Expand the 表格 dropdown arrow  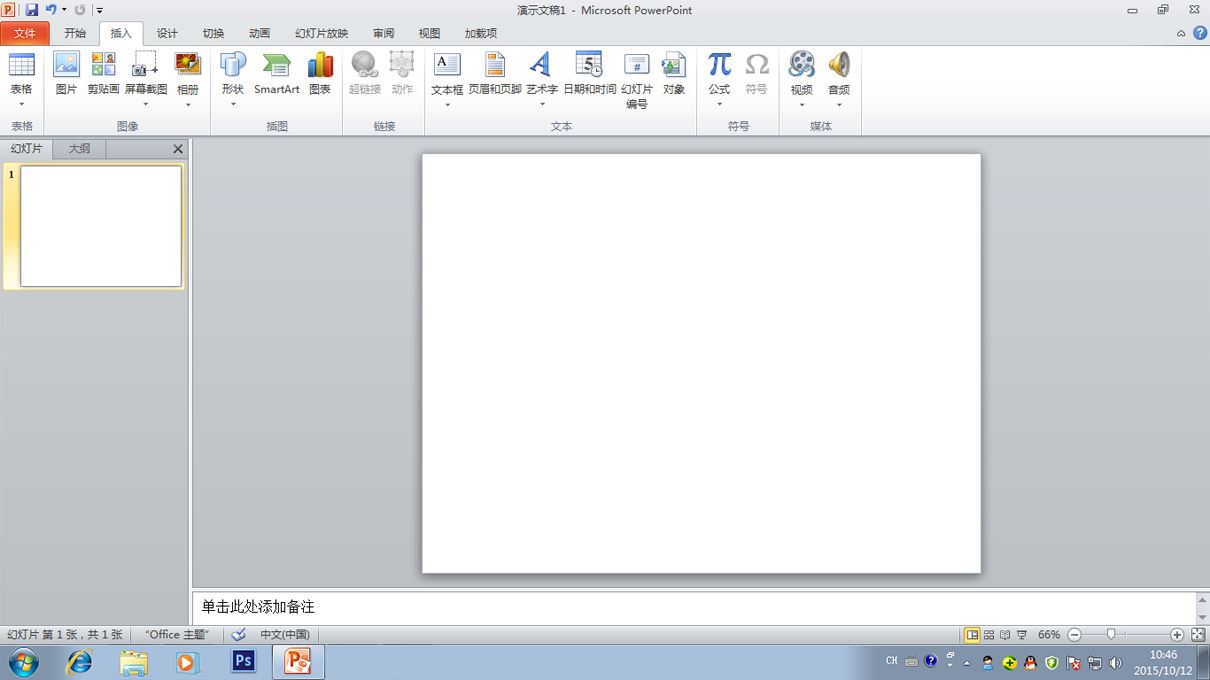coord(21,104)
